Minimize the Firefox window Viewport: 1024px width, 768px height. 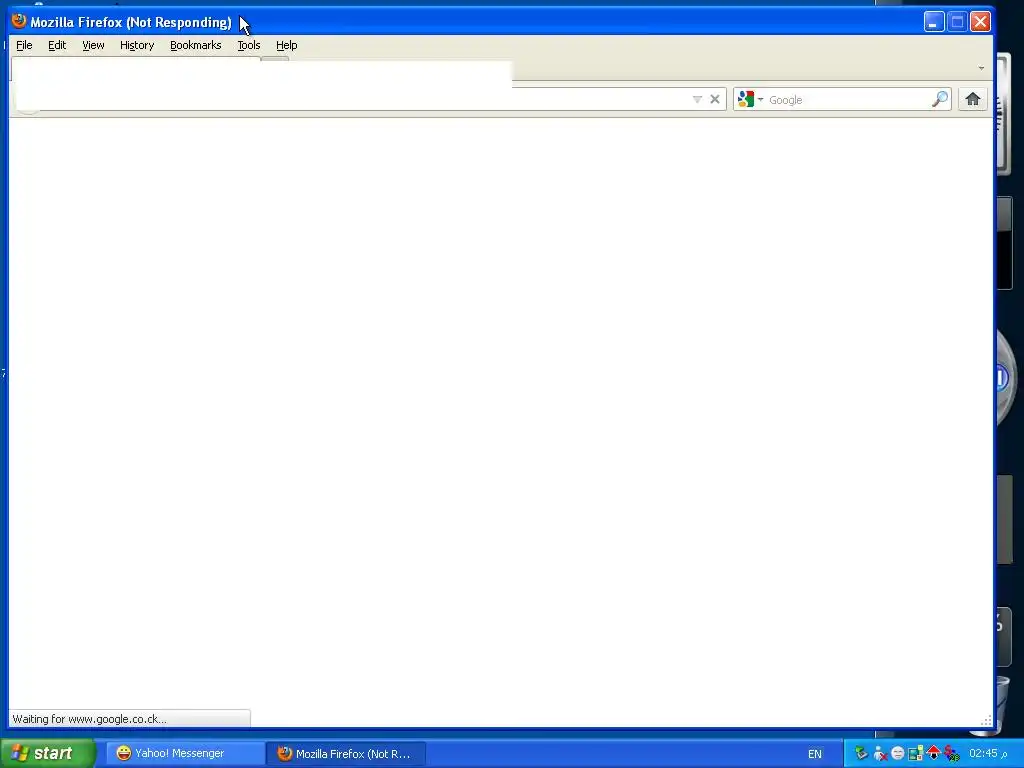pyautogui.click(x=934, y=22)
